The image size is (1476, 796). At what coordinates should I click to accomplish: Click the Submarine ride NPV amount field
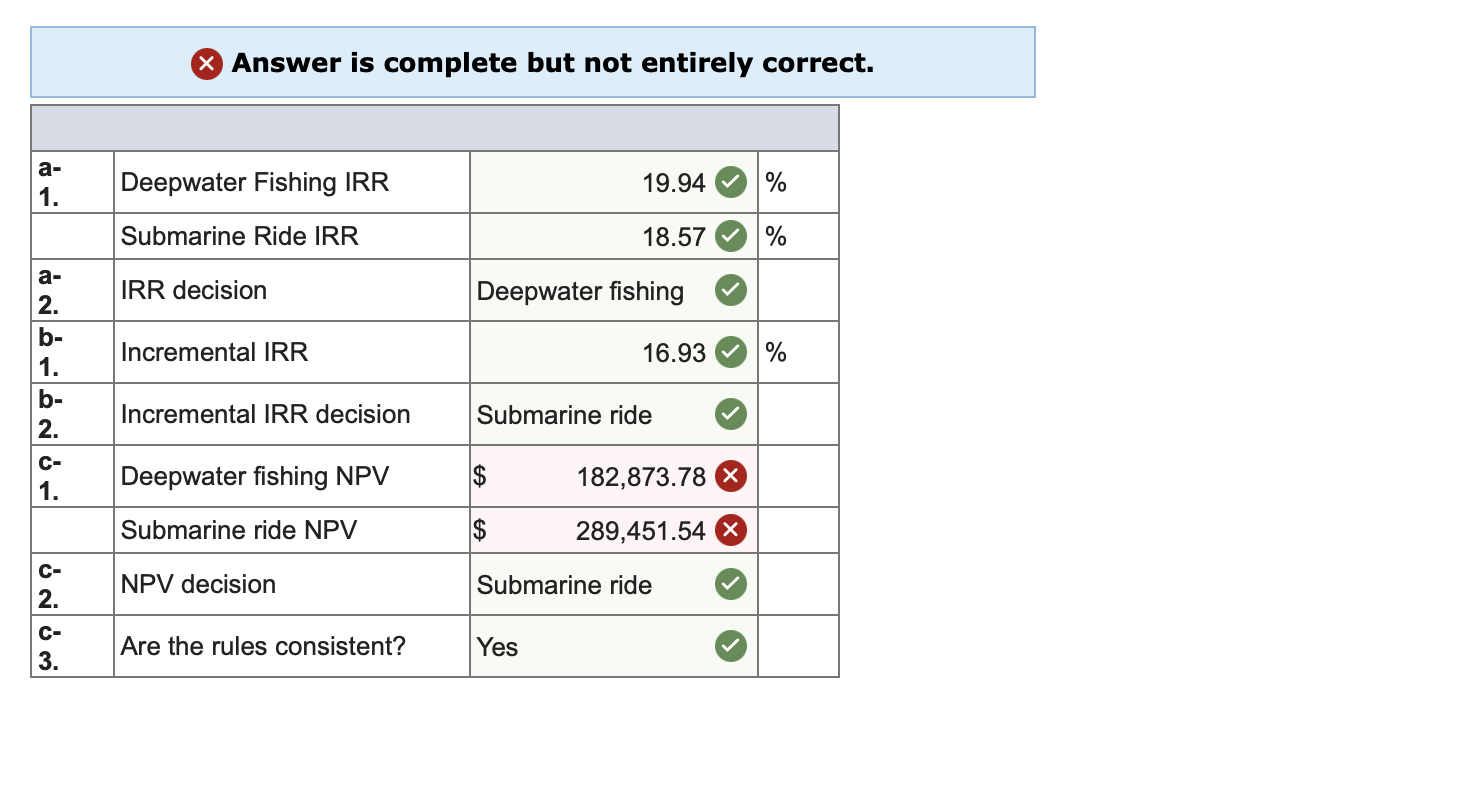coord(620,530)
